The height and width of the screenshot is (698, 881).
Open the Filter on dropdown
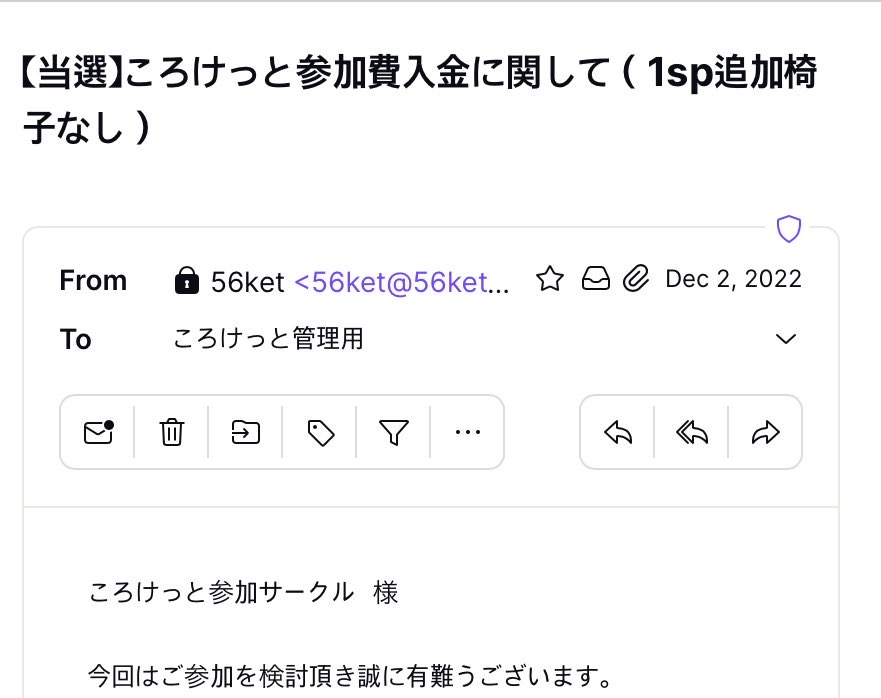click(394, 432)
